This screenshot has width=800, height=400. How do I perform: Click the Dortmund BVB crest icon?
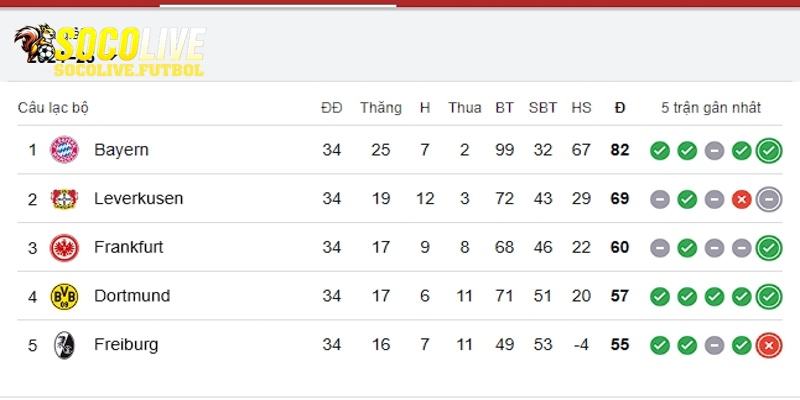point(64,296)
